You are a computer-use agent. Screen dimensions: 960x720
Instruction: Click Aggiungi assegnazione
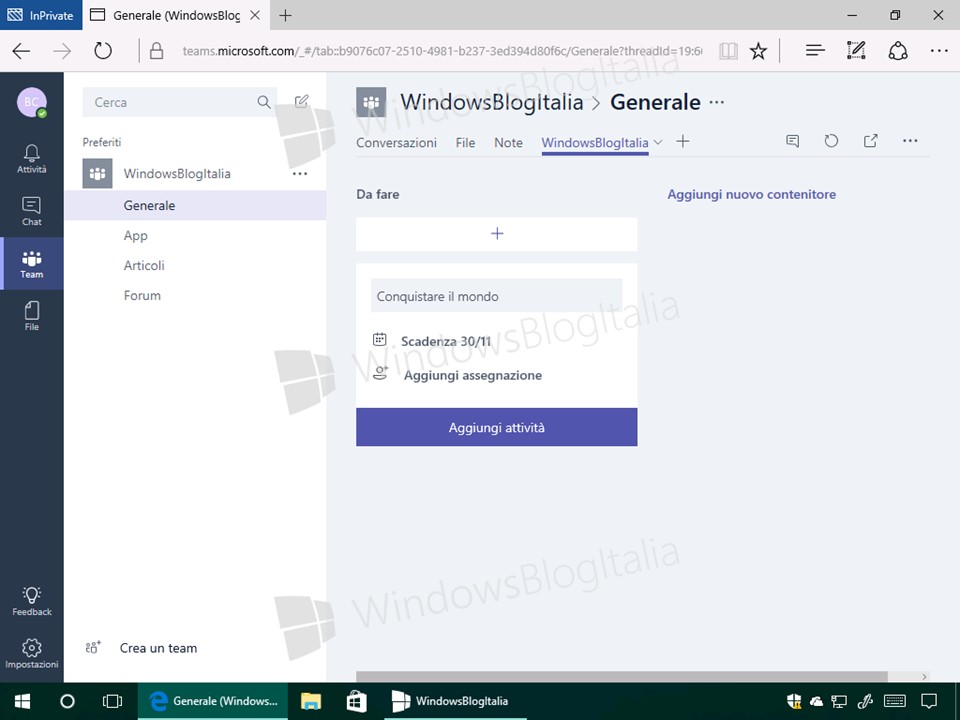[x=473, y=375]
